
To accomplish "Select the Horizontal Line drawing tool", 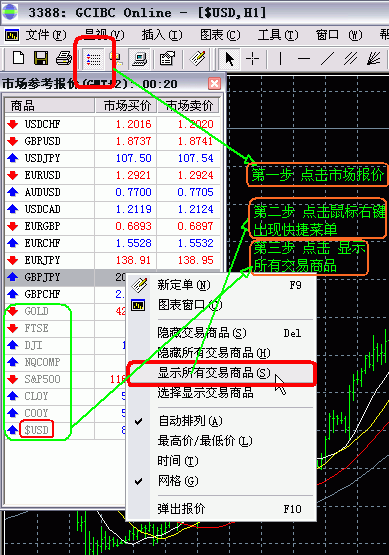I will pos(304,58).
